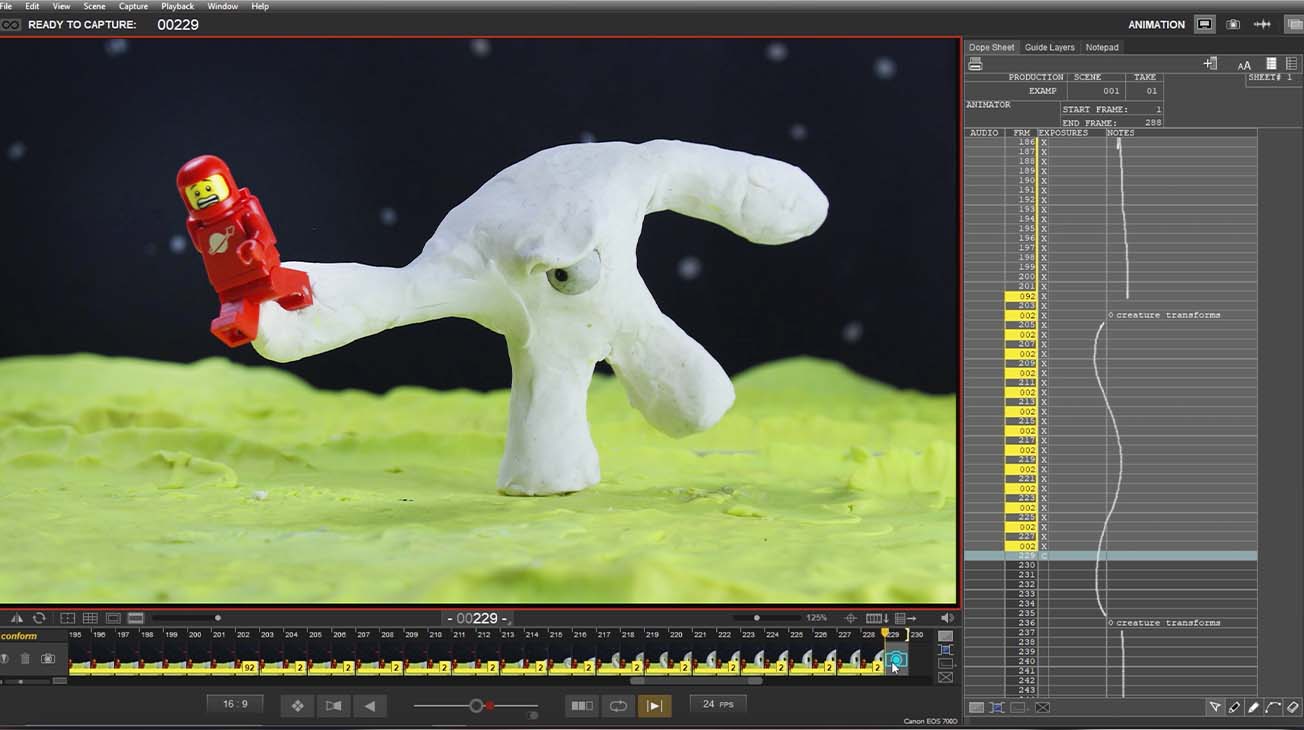Click the short-play frames button
Image resolution: width=1304 pixels, height=730 pixels.
(581, 706)
